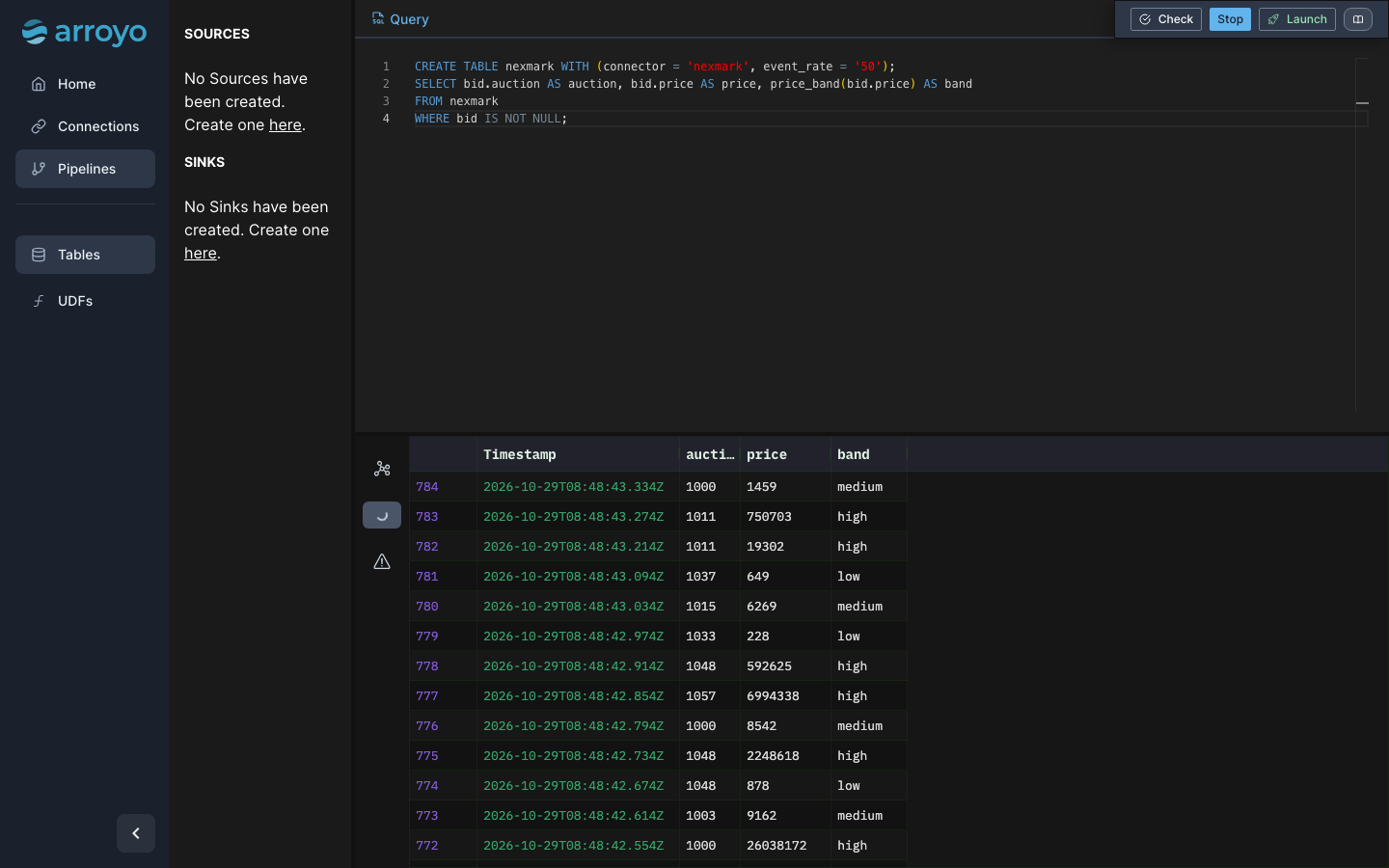Click the price column header
1389x868 pixels.
785,454
